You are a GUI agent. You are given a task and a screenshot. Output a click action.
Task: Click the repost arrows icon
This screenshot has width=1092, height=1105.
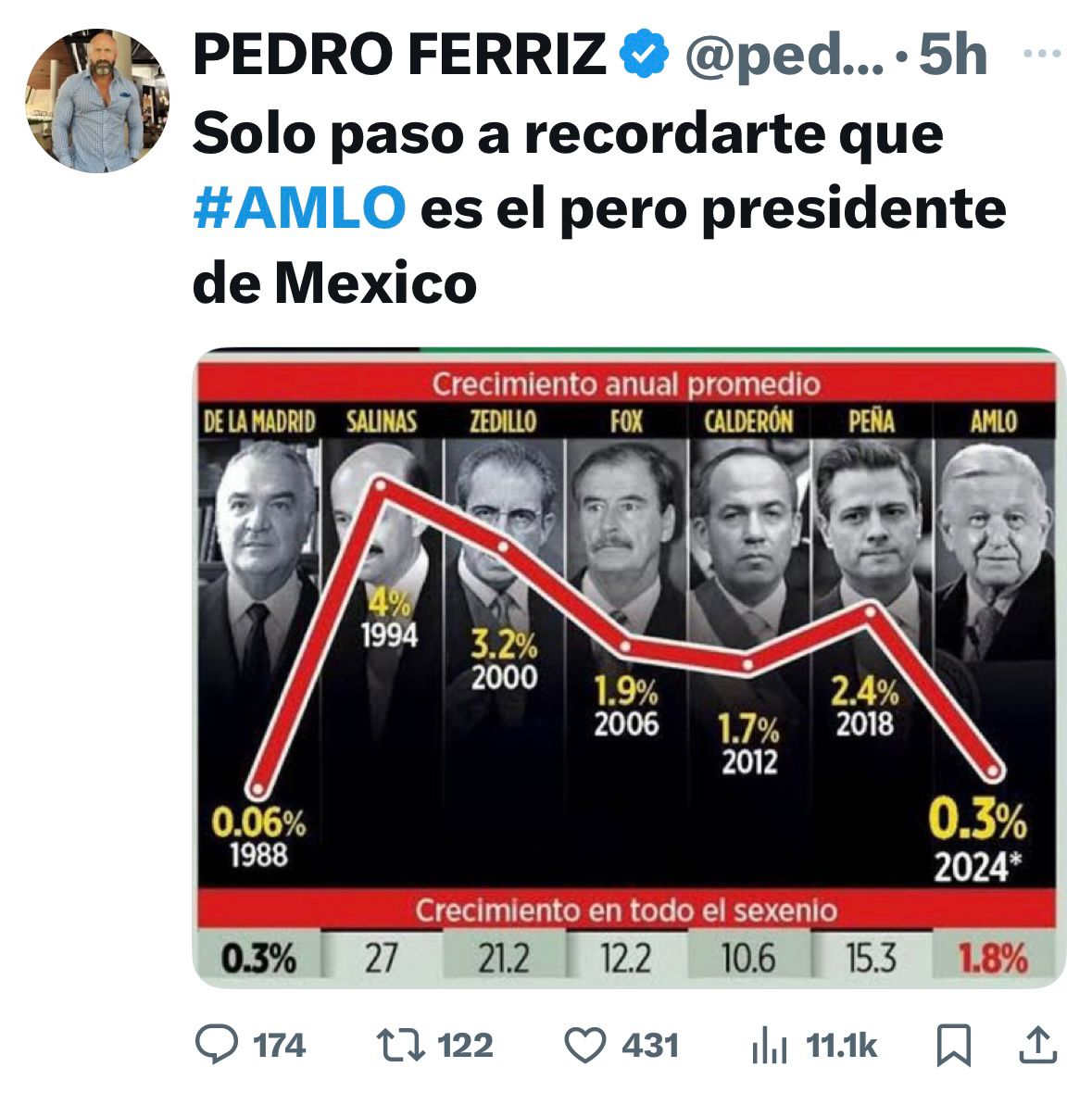400,1046
